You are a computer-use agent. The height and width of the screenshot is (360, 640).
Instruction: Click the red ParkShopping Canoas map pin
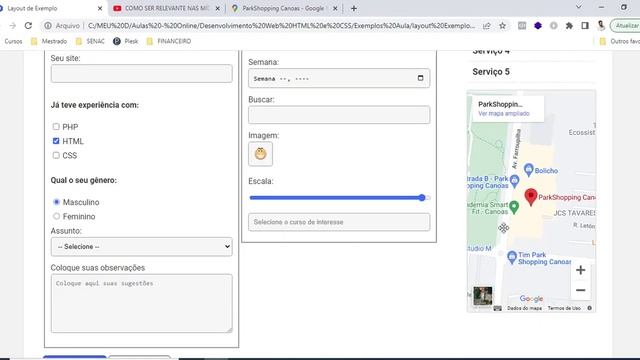tap(531, 197)
